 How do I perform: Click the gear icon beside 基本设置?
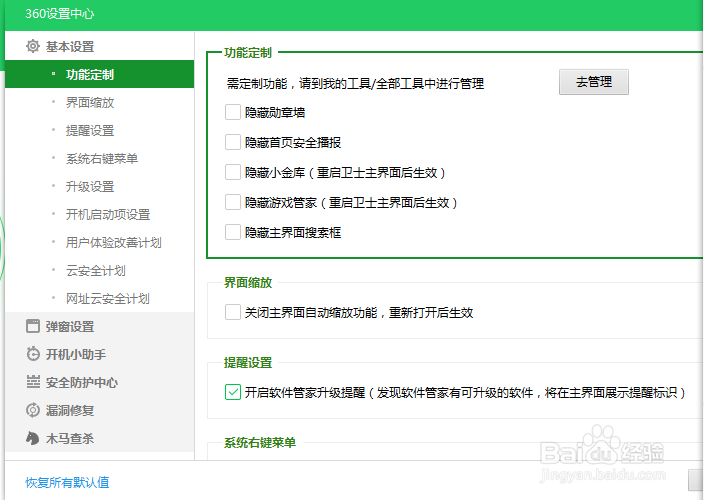[32, 46]
